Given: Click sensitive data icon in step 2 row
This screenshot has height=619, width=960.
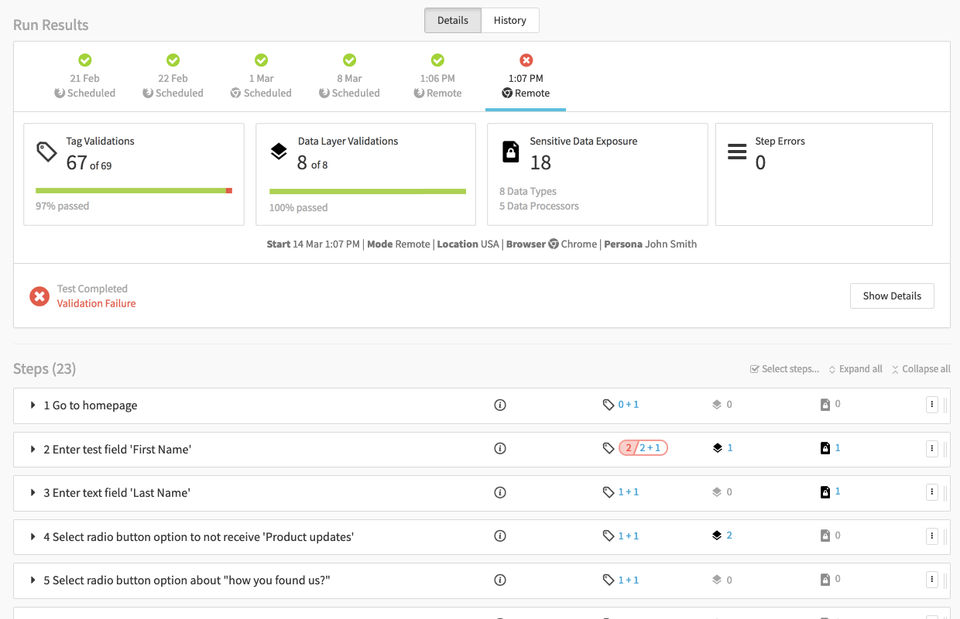Looking at the screenshot, I should [825, 448].
